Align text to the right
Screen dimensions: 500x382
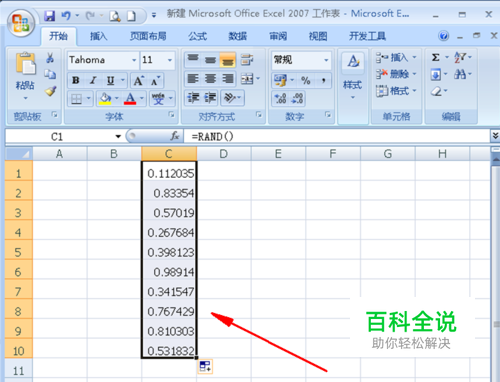(227, 79)
